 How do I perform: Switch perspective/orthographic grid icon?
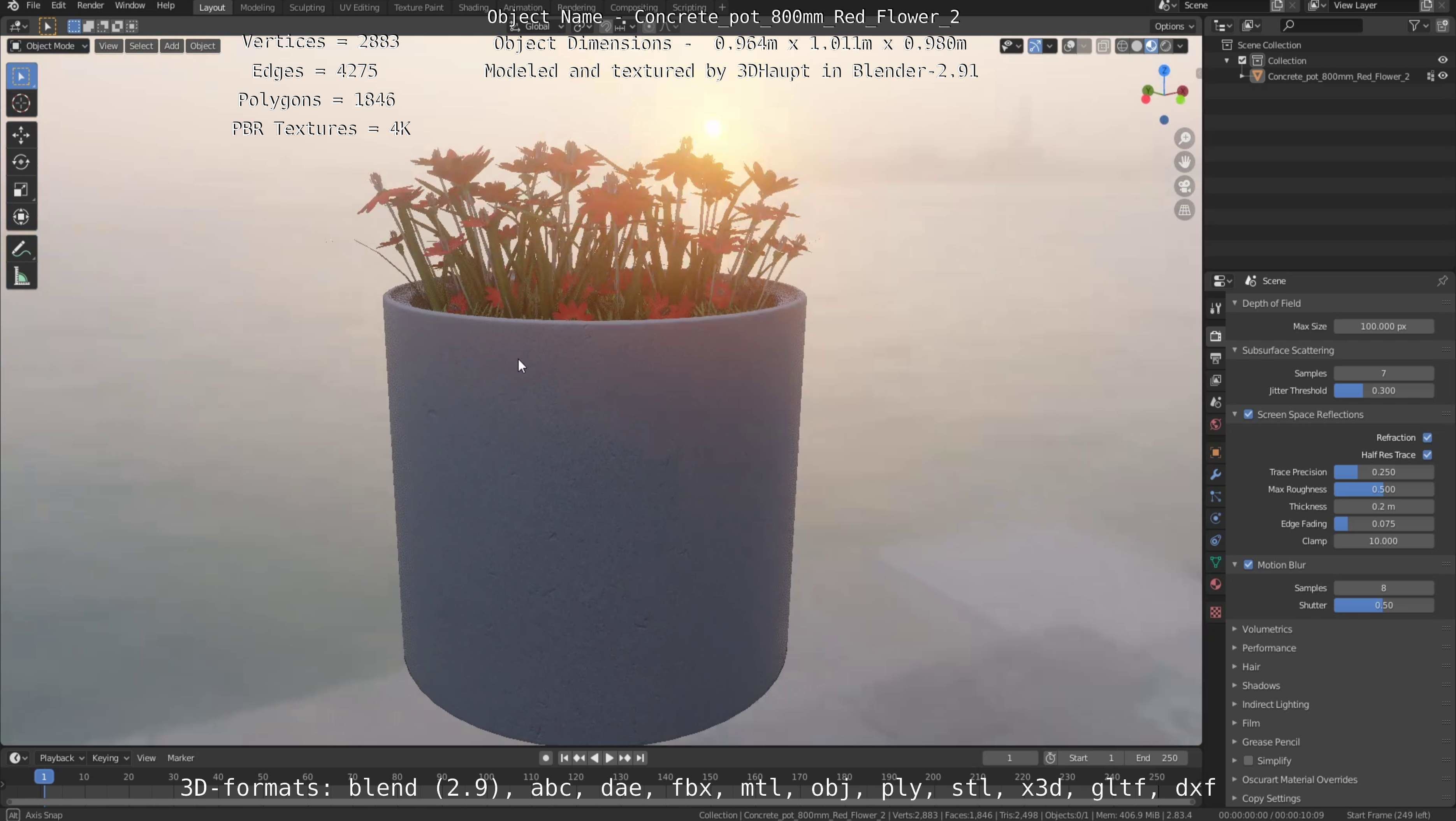[1184, 210]
